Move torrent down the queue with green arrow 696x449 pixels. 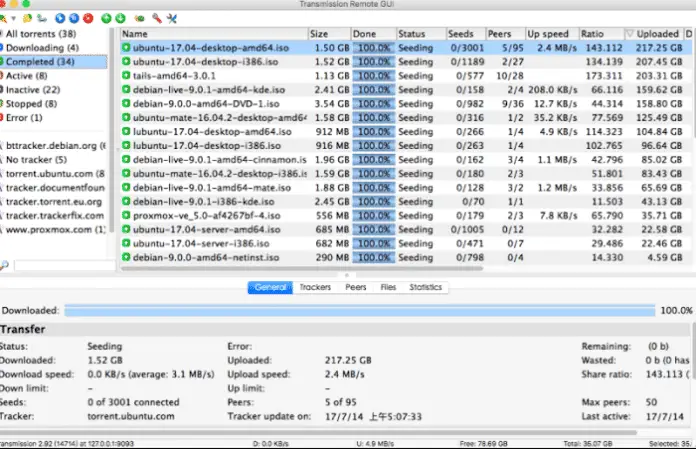(x=120, y=18)
